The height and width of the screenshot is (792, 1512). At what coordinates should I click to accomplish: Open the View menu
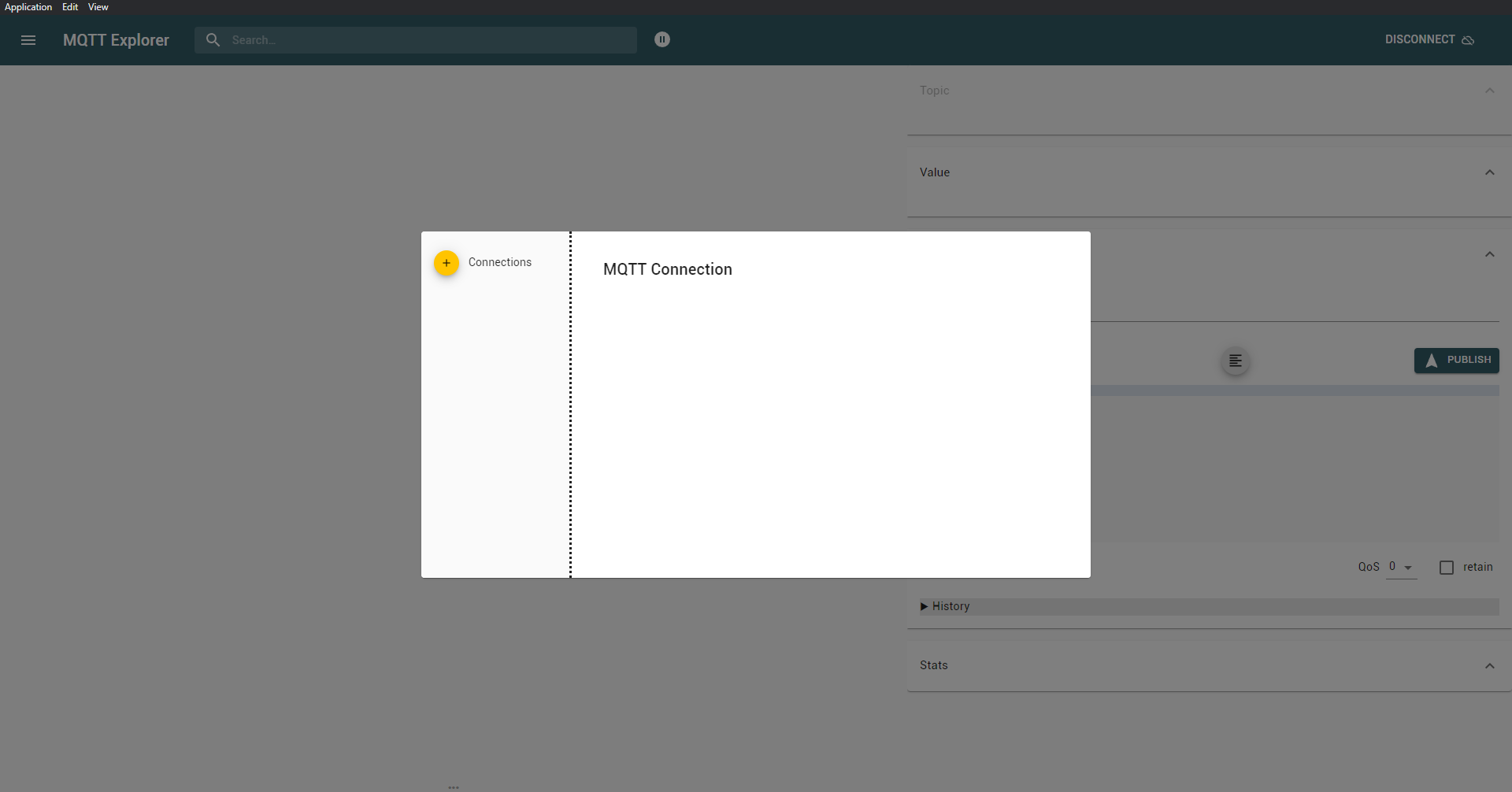(97, 6)
